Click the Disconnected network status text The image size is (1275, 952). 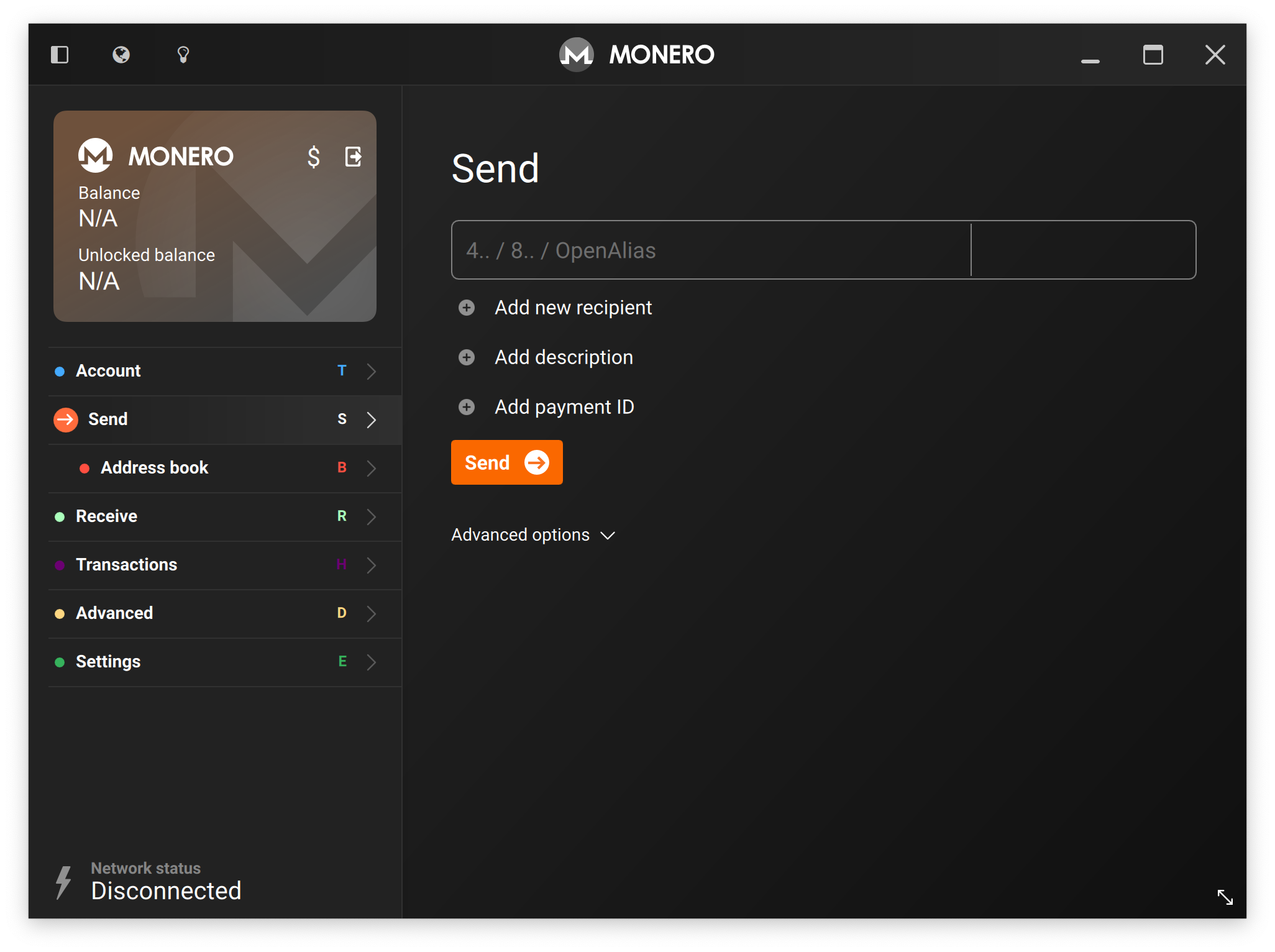(166, 890)
